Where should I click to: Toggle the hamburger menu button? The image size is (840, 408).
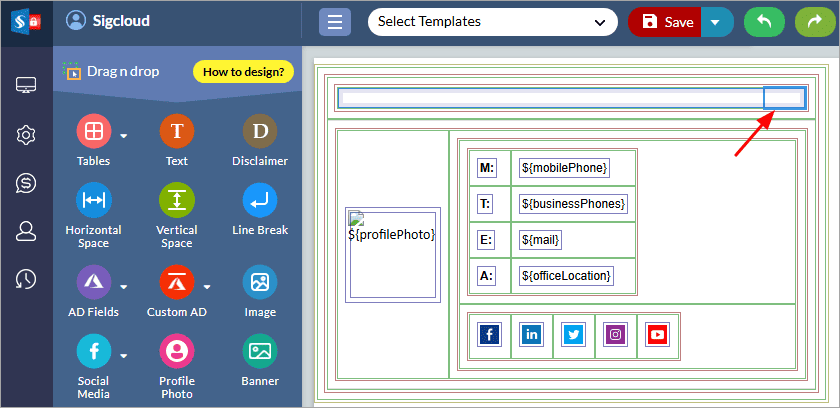click(x=335, y=22)
